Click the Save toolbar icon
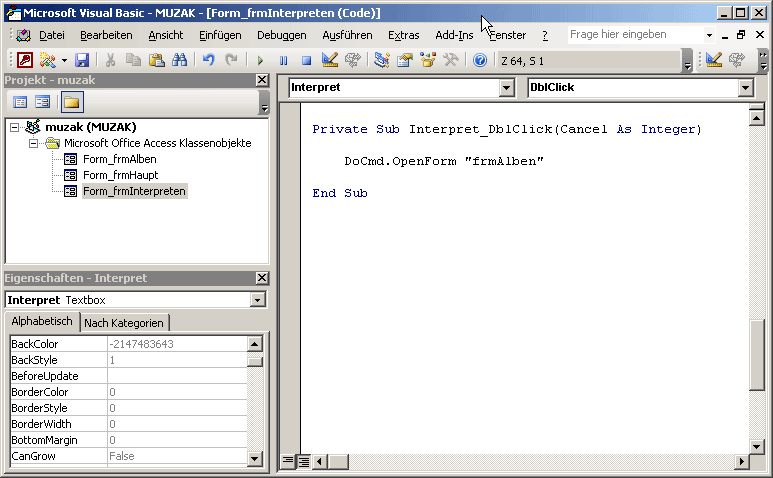773x478 pixels. pyautogui.click(x=82, y=60)
